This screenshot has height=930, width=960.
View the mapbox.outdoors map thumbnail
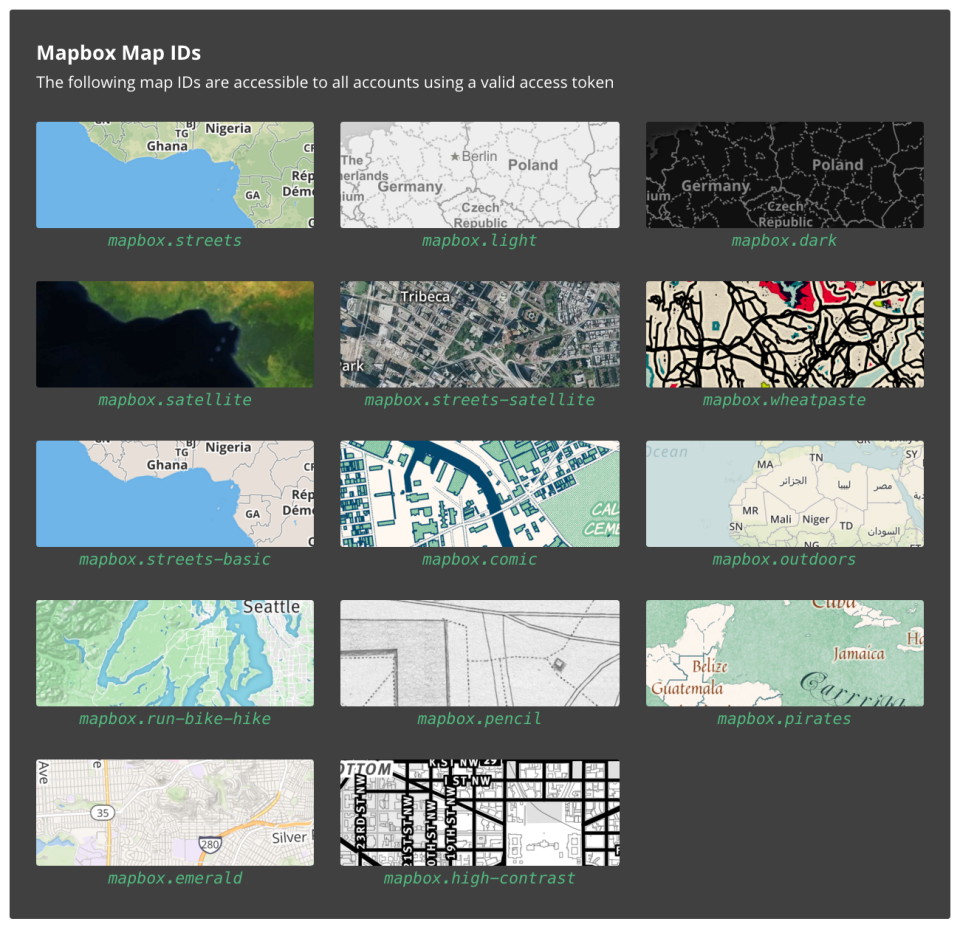point(785,493)
